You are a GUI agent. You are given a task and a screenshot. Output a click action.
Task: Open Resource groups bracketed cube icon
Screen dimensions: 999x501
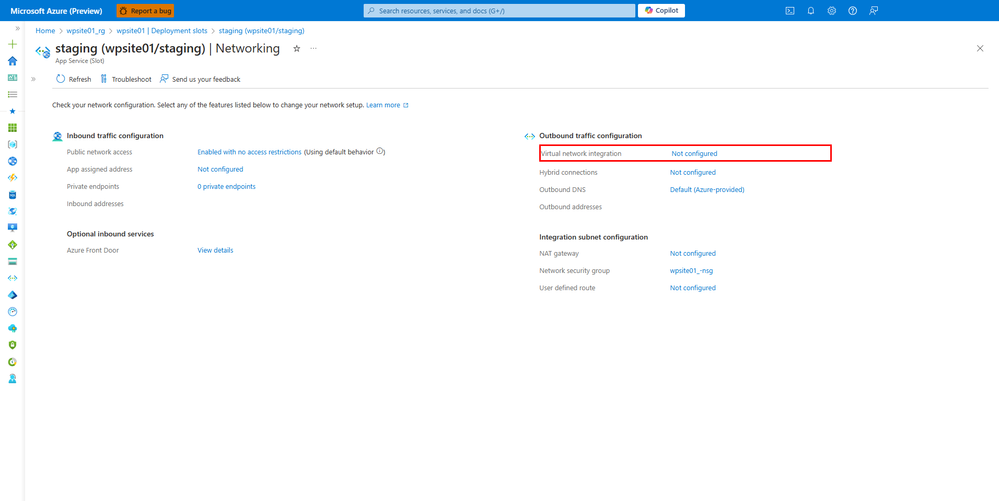(12, 145)
